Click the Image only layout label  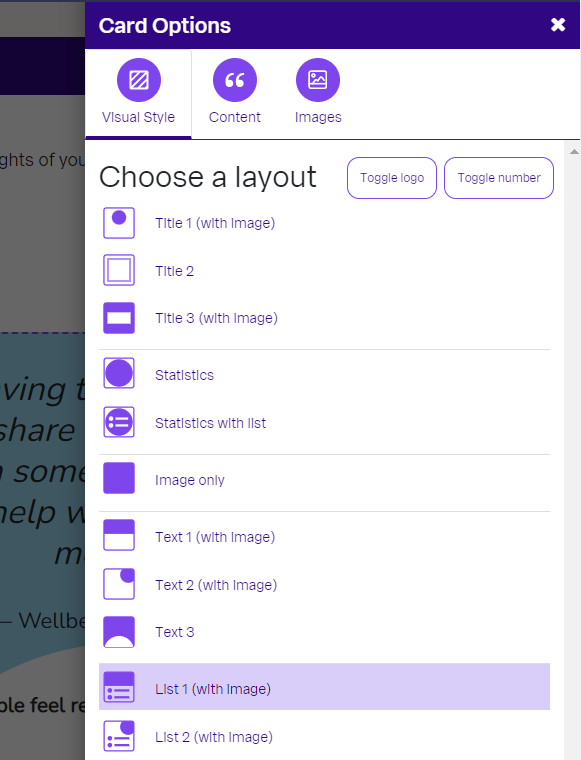[x=189, y=480]
